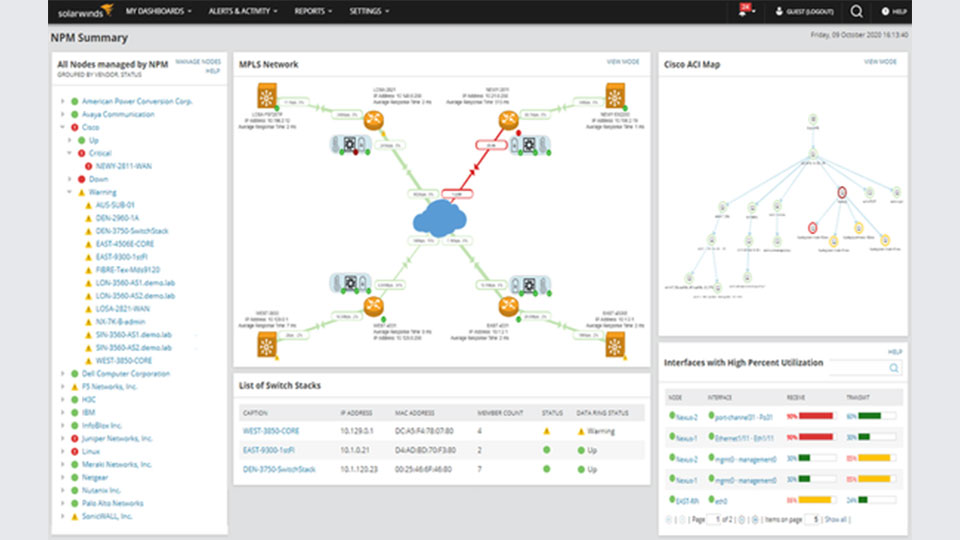Open the EAST-4506E-CORE node in tree

125,244
